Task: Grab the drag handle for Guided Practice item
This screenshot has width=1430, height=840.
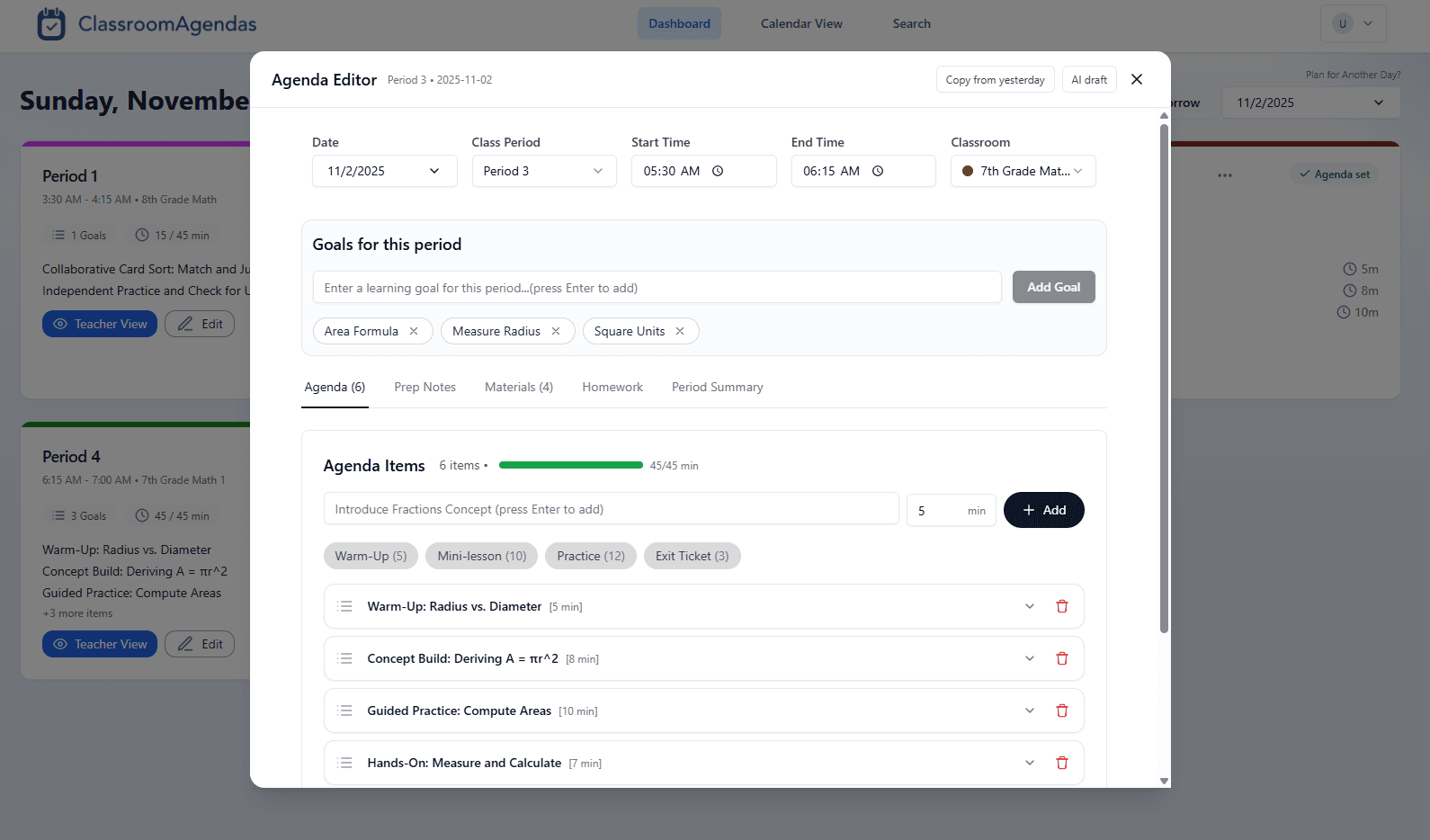Action: (344, 710)
